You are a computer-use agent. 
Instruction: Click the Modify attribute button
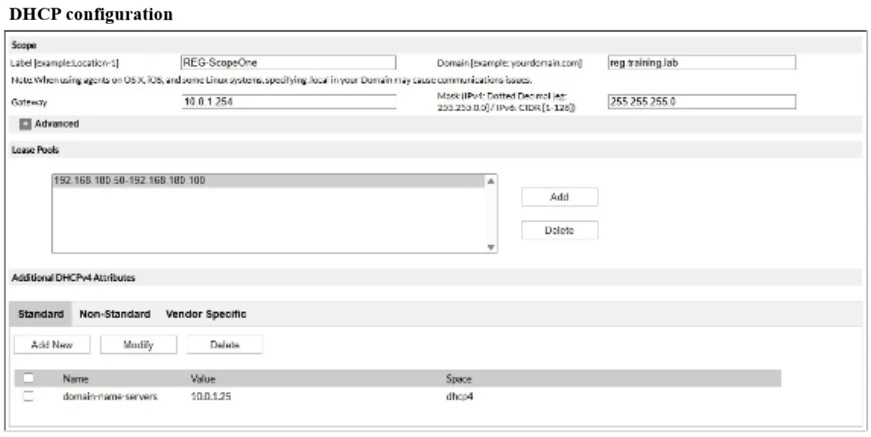[138, 345]
